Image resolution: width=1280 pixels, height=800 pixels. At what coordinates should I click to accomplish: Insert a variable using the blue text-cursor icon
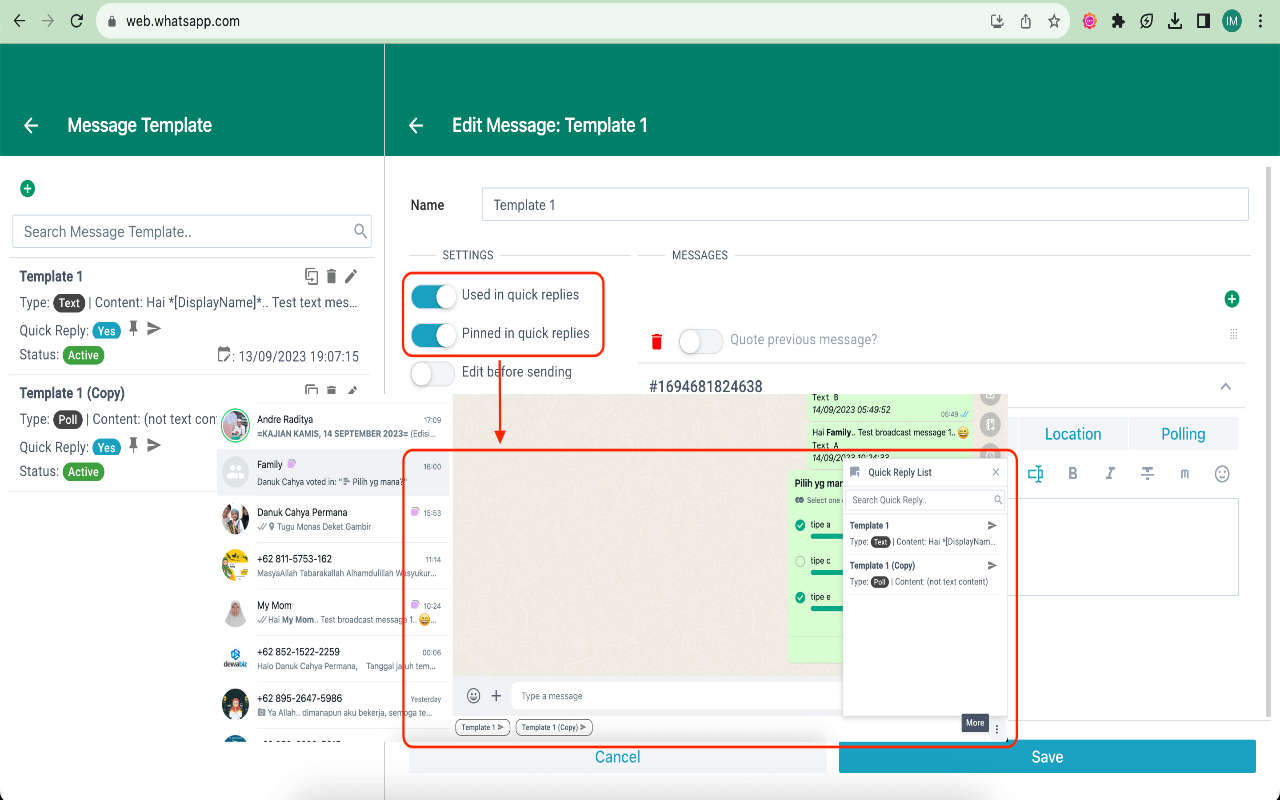coord(1036,473)
